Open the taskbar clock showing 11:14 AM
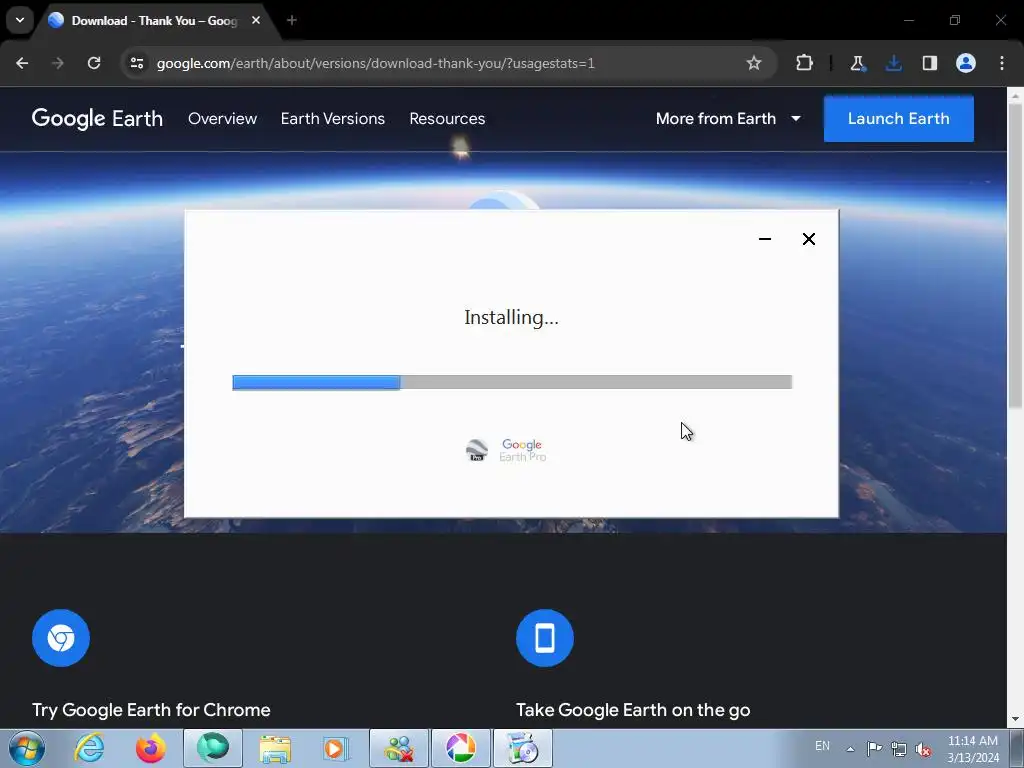Image resolution: width=1024 pixels, height=768 pixels. 973,749
